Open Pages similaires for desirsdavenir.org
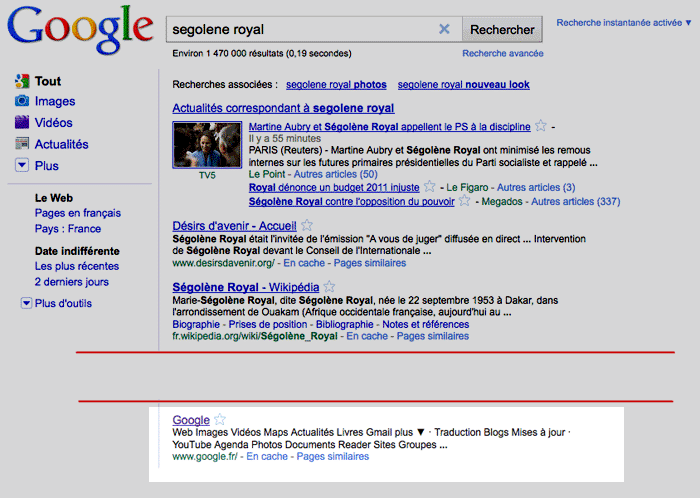 click(370, 263)
